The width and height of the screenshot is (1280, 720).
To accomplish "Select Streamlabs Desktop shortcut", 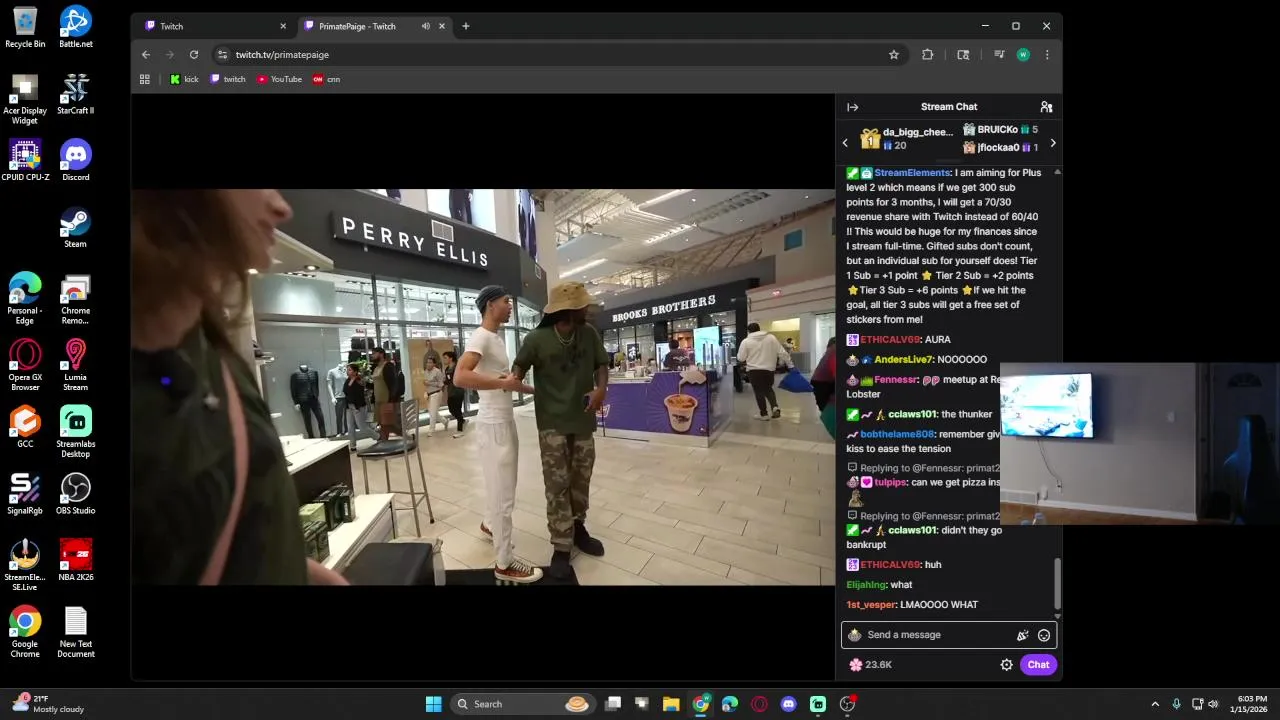I will (x=76, y=432).
